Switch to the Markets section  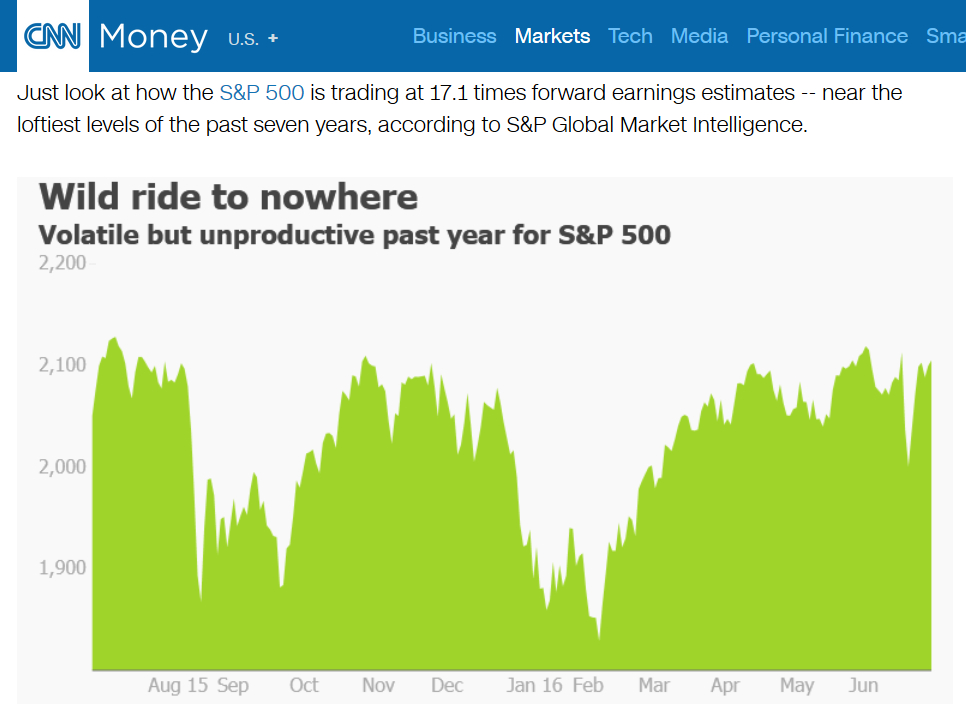point(552,36)
